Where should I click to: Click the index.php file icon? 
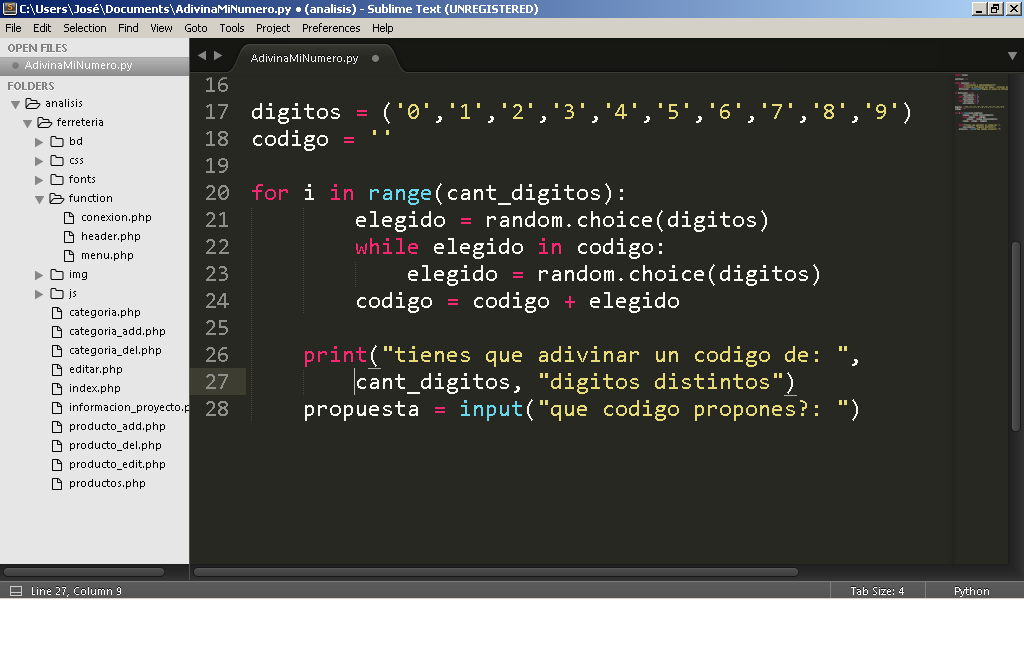57,389
